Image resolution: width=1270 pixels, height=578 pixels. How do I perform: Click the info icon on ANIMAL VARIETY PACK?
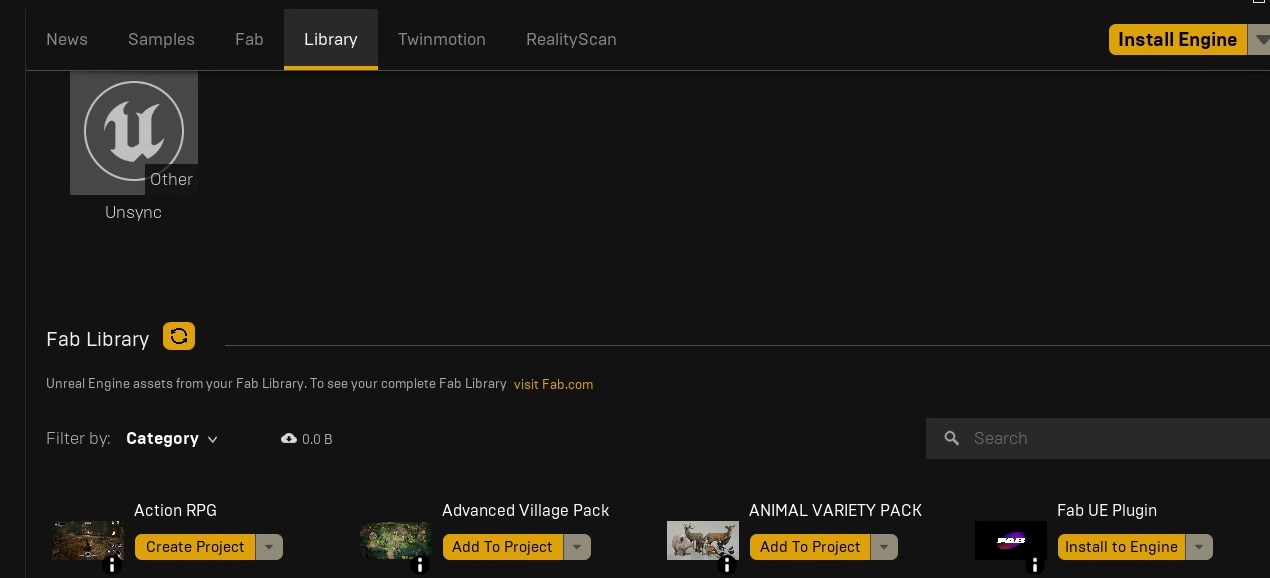pyautogui.click(x=727, y=566)
